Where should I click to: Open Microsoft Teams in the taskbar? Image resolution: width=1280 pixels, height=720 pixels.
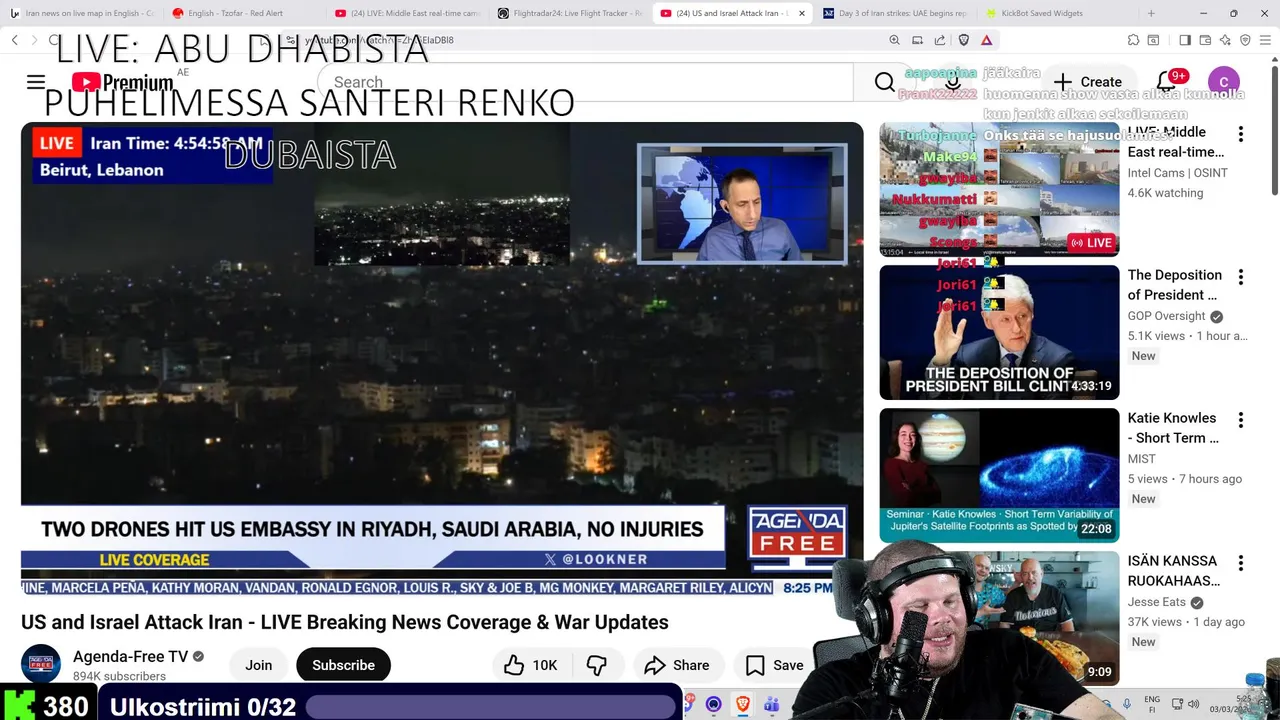771,704
